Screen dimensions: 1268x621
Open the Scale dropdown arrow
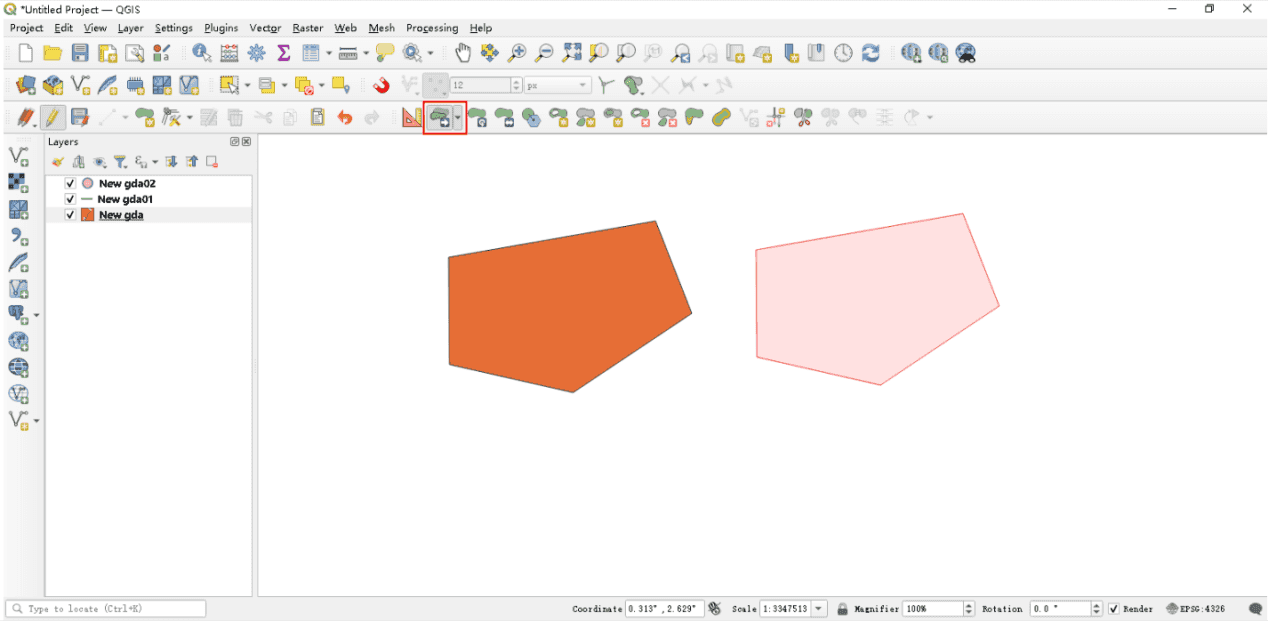(x=819, y=609)
